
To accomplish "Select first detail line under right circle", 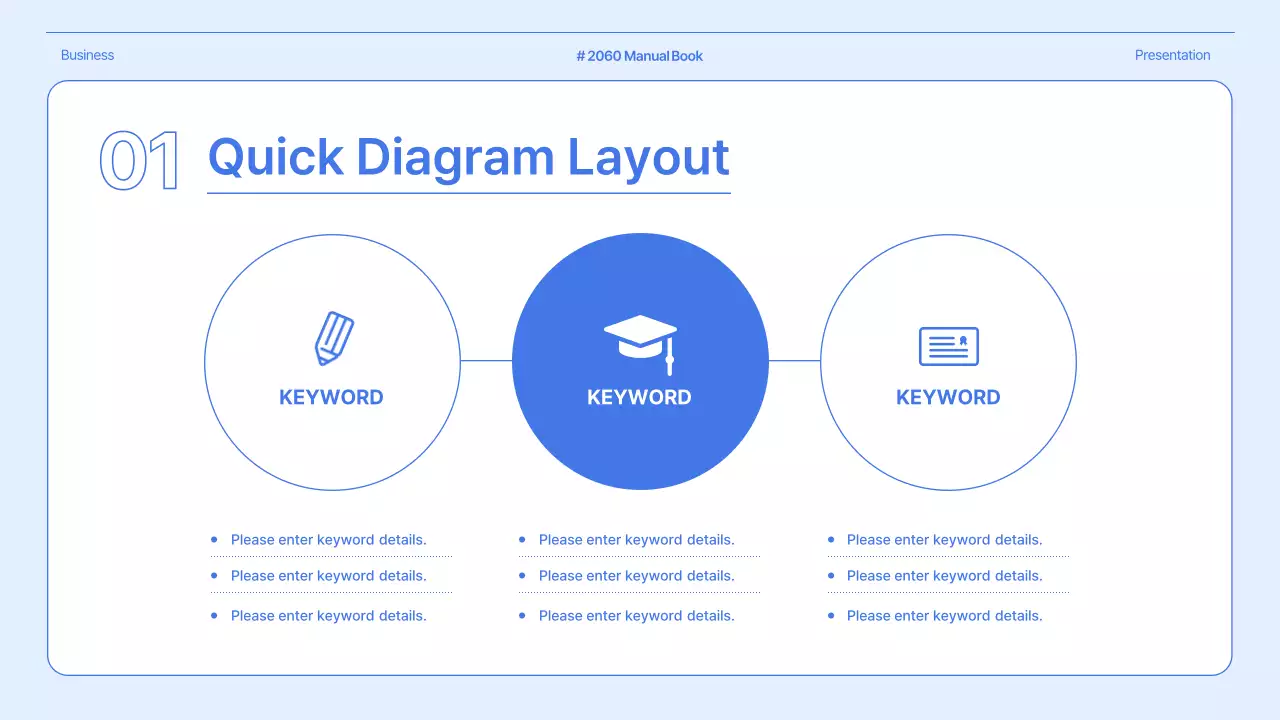I will click(944, 540).
